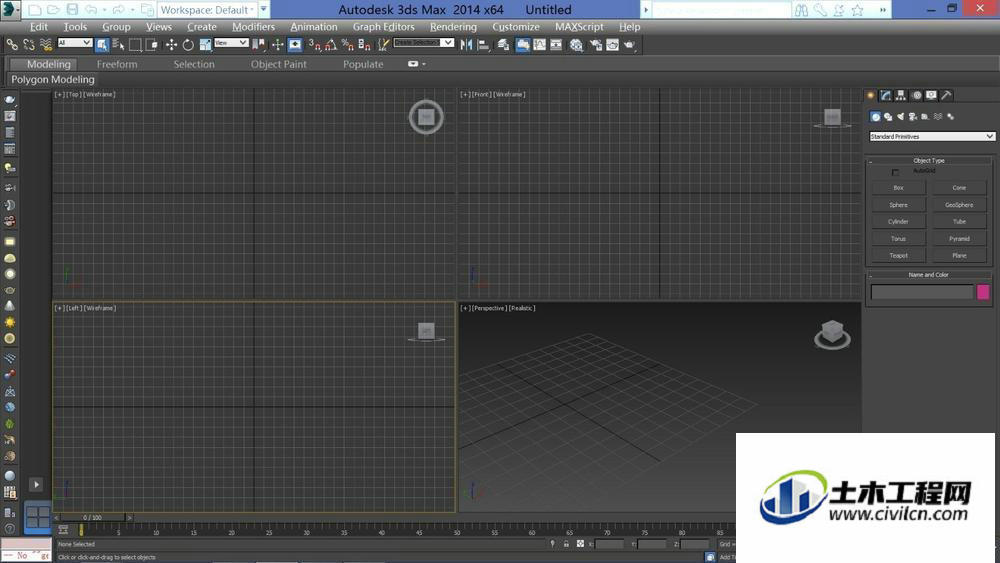Open the named selection sets dropdown
Image resolution: width=1000 pixels, height=563 pixels.
pos(423,43)
